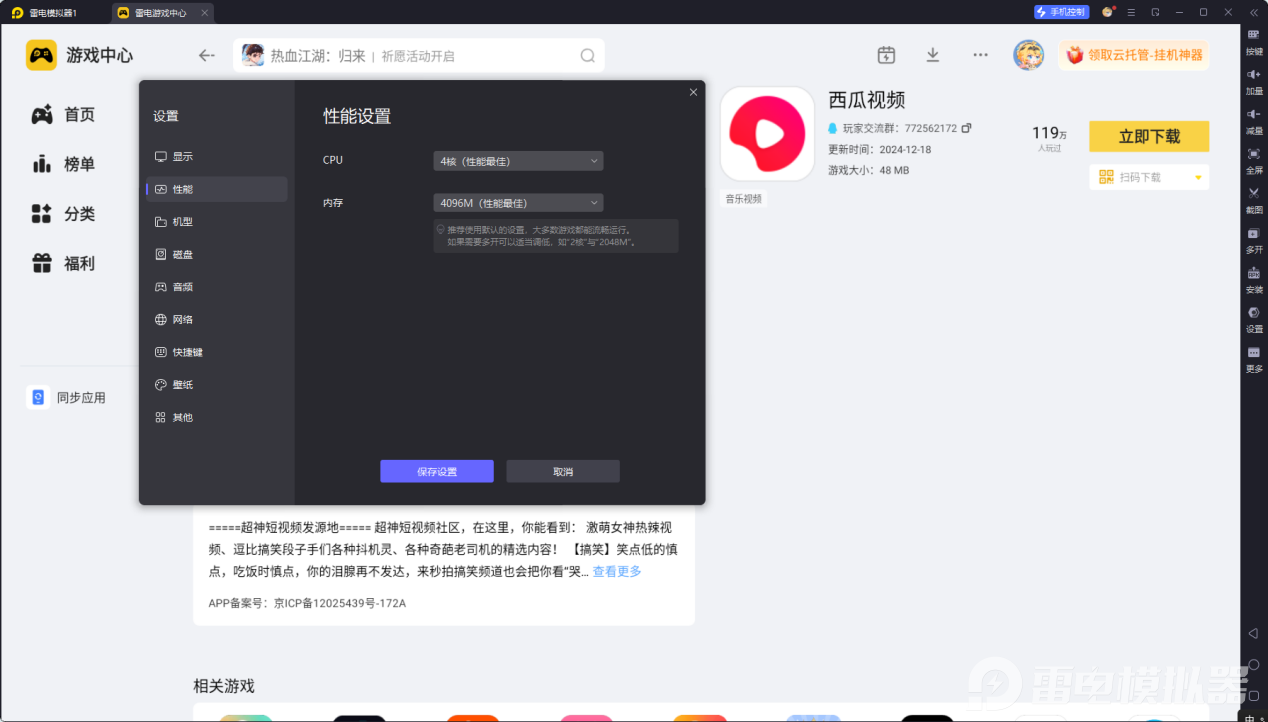1268x722 pixels.
Task: Click the 查看更多 link
Action: pos(617,572)
